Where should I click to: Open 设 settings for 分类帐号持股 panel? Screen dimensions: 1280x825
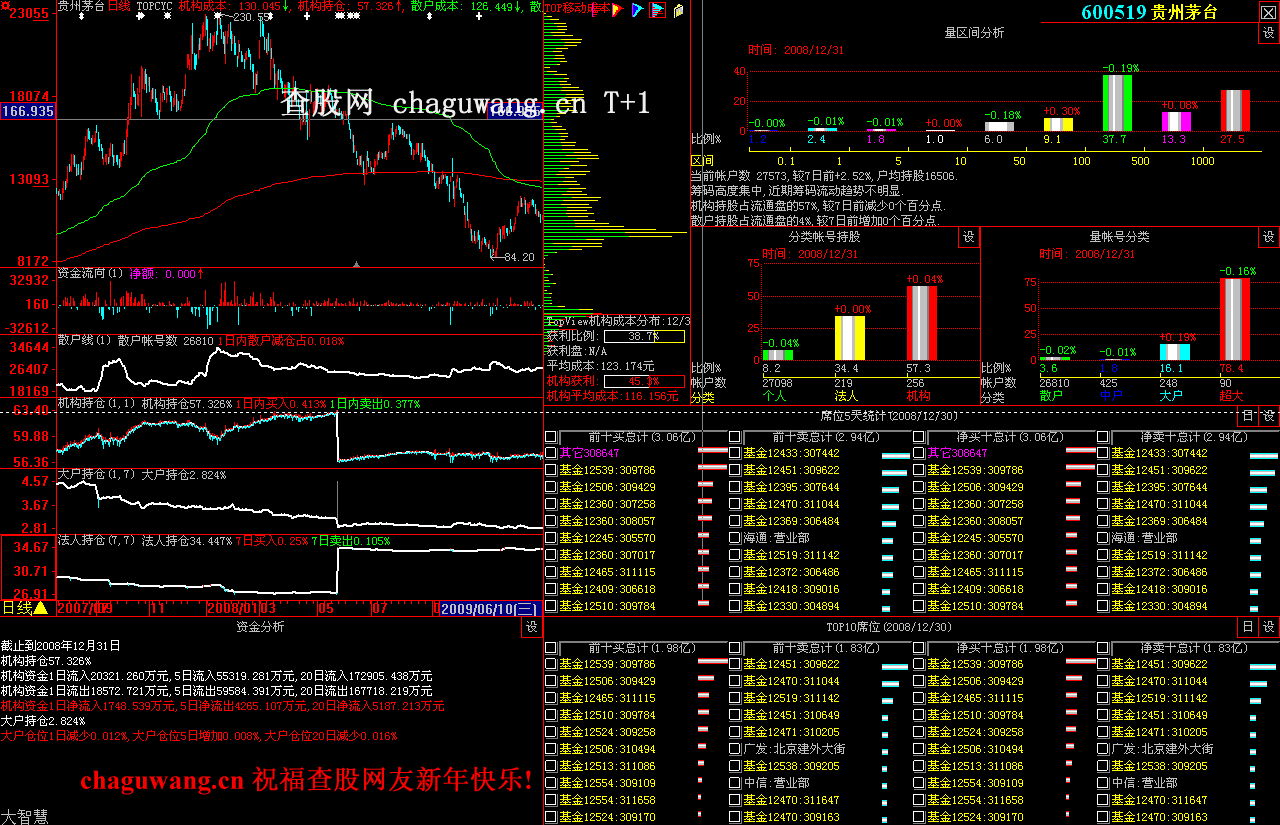click(968, 237)
